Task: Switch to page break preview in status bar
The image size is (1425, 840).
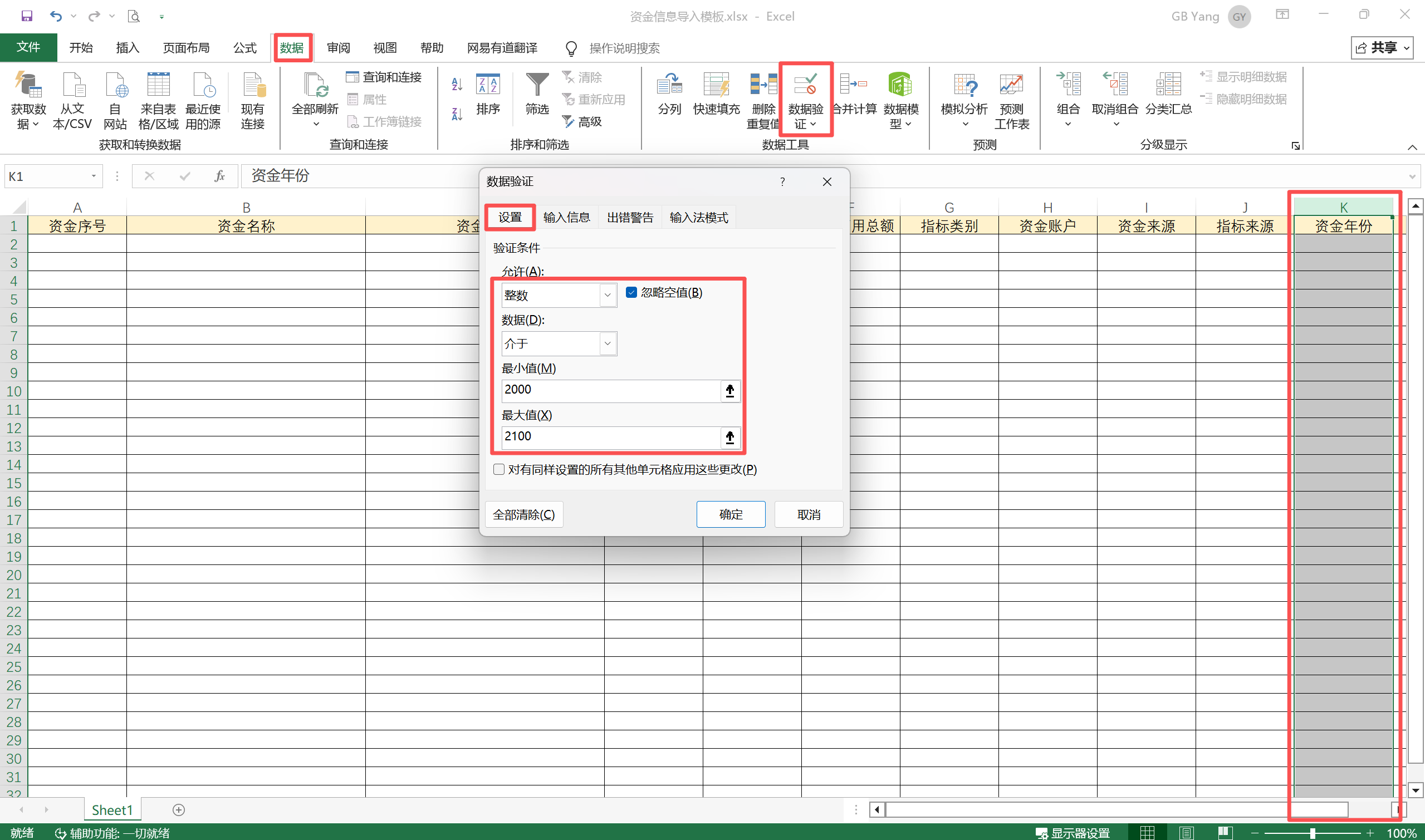Action: point(1225,833)
